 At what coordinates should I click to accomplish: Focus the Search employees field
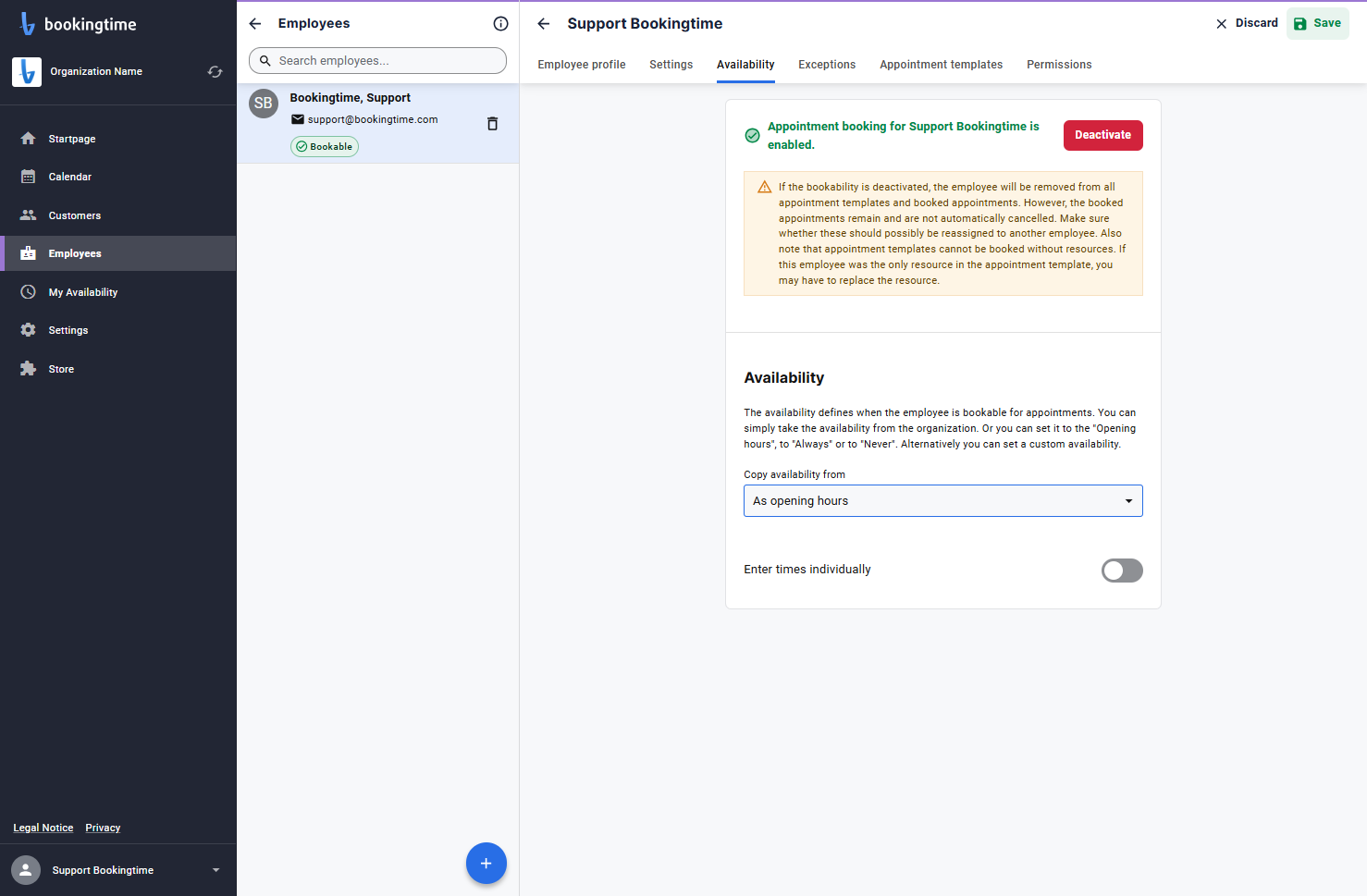[377, 61]
